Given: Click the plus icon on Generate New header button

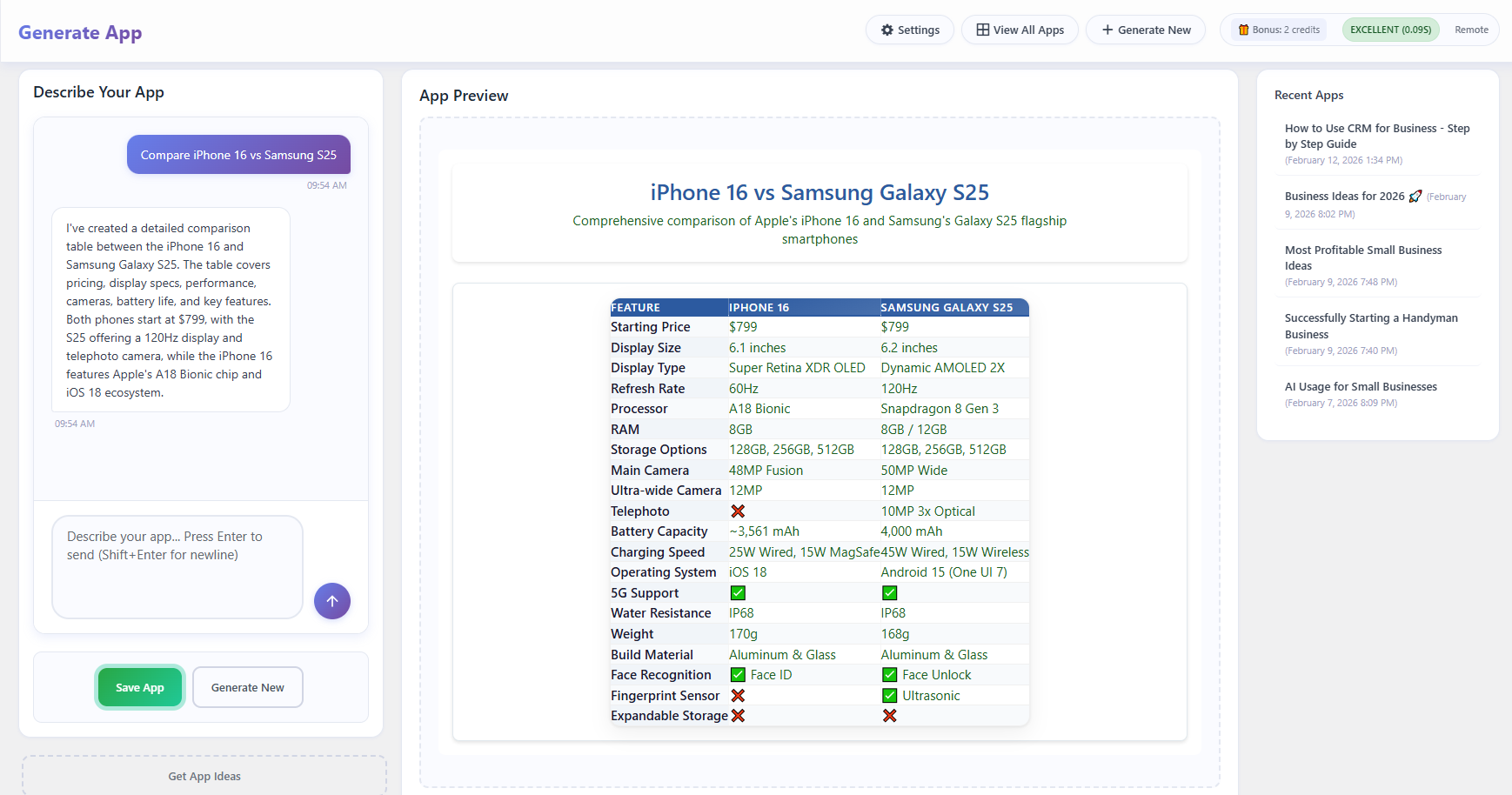Looking at the screenshot, I should click(x=1107, y=29).
